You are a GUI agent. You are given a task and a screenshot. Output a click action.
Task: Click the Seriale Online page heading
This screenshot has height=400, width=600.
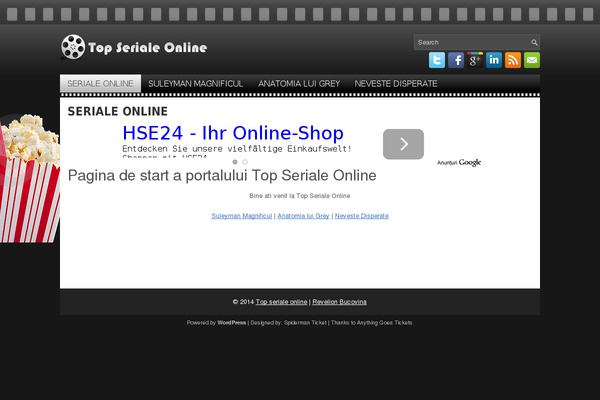click(x=117, y=111)
